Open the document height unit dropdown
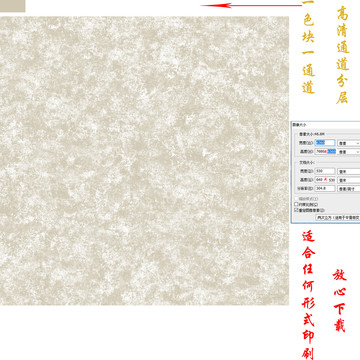The width and height of the screenshot is (360, 360). point(349,180)
